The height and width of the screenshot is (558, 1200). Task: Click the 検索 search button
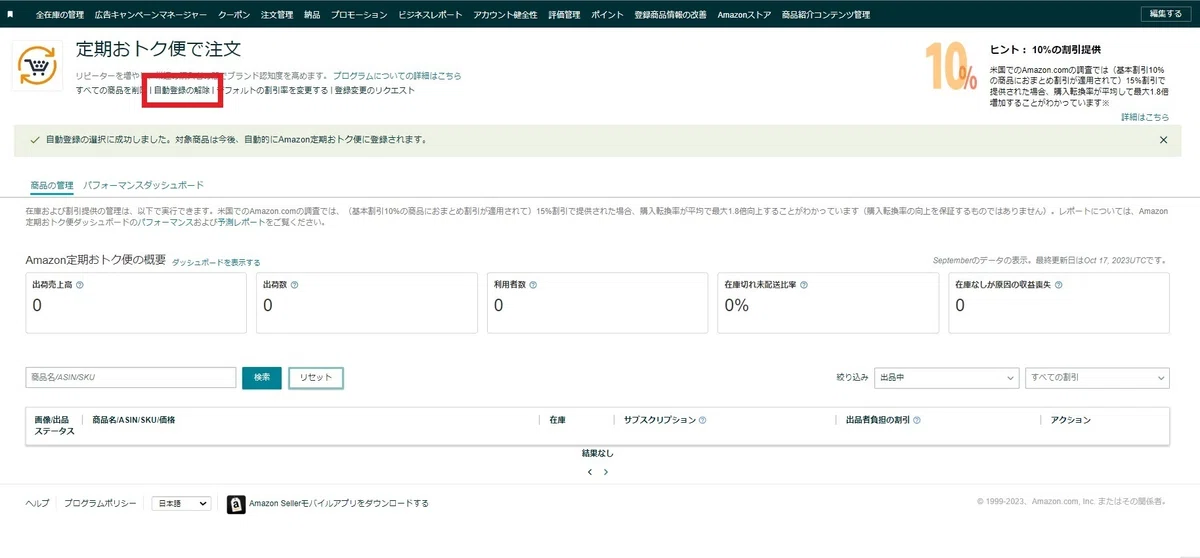[262, 377]
